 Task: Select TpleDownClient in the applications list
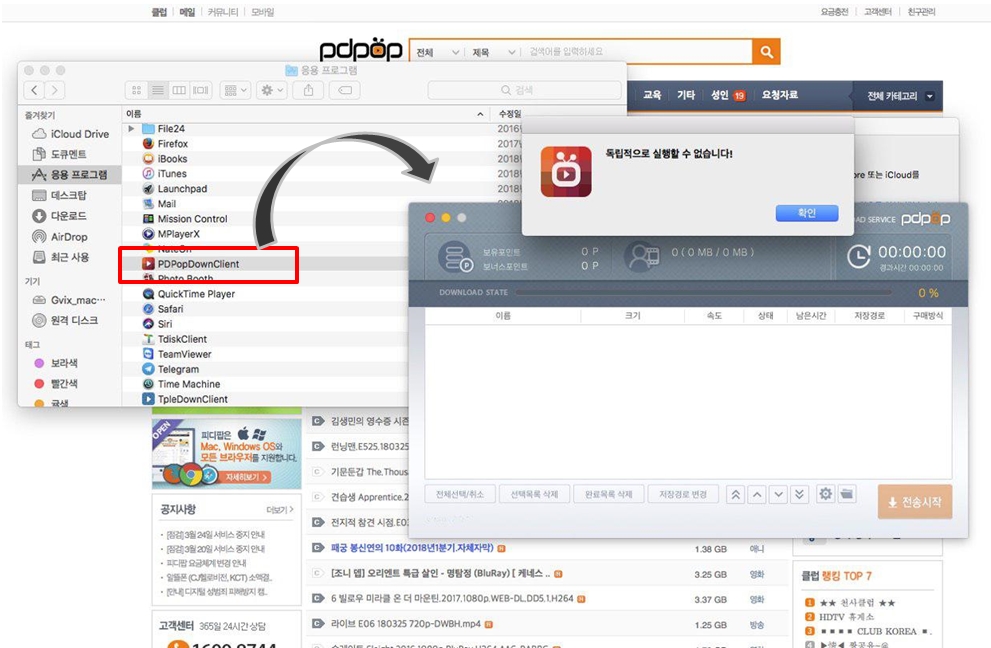185,399
